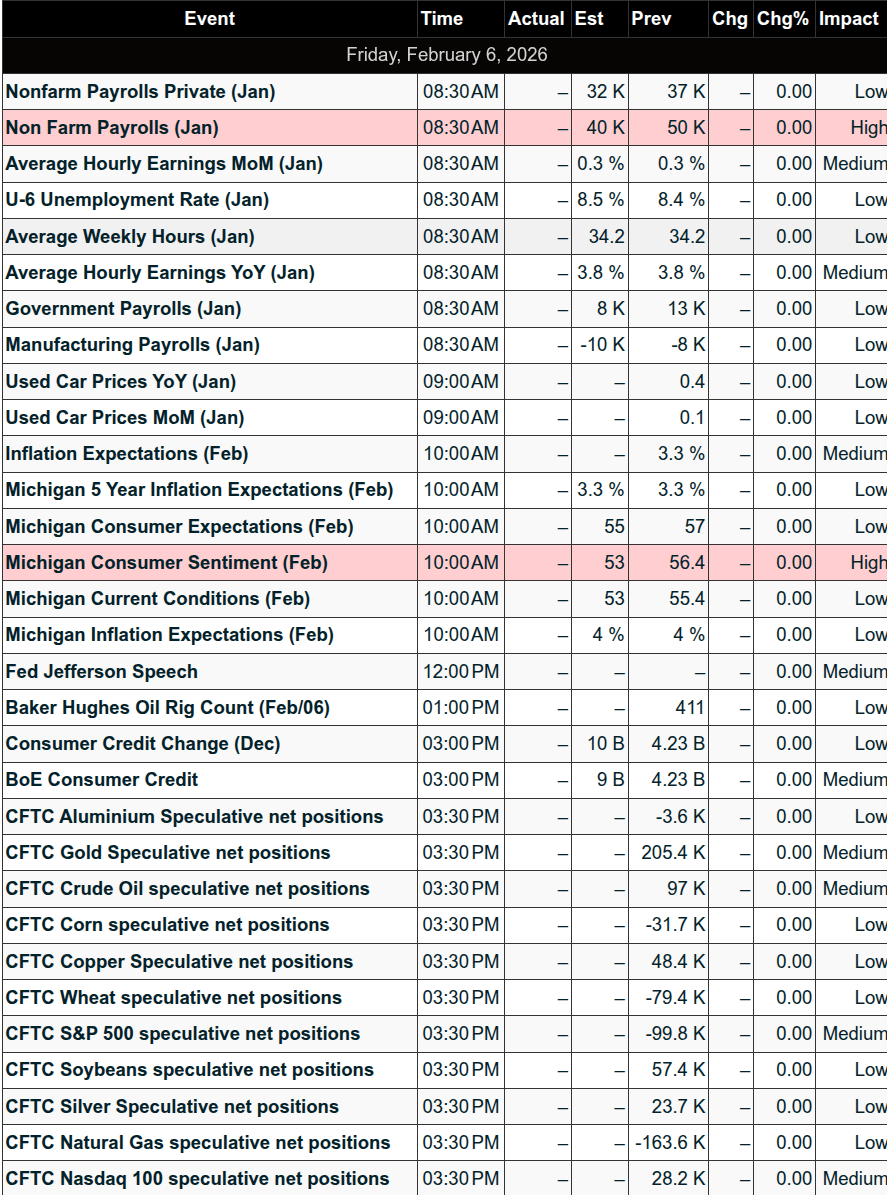The height and width of the screenshot is (1195, 887).
Task: Select Nonfarm Payrolls Private (Jan) row
Action: pos(140,92)
